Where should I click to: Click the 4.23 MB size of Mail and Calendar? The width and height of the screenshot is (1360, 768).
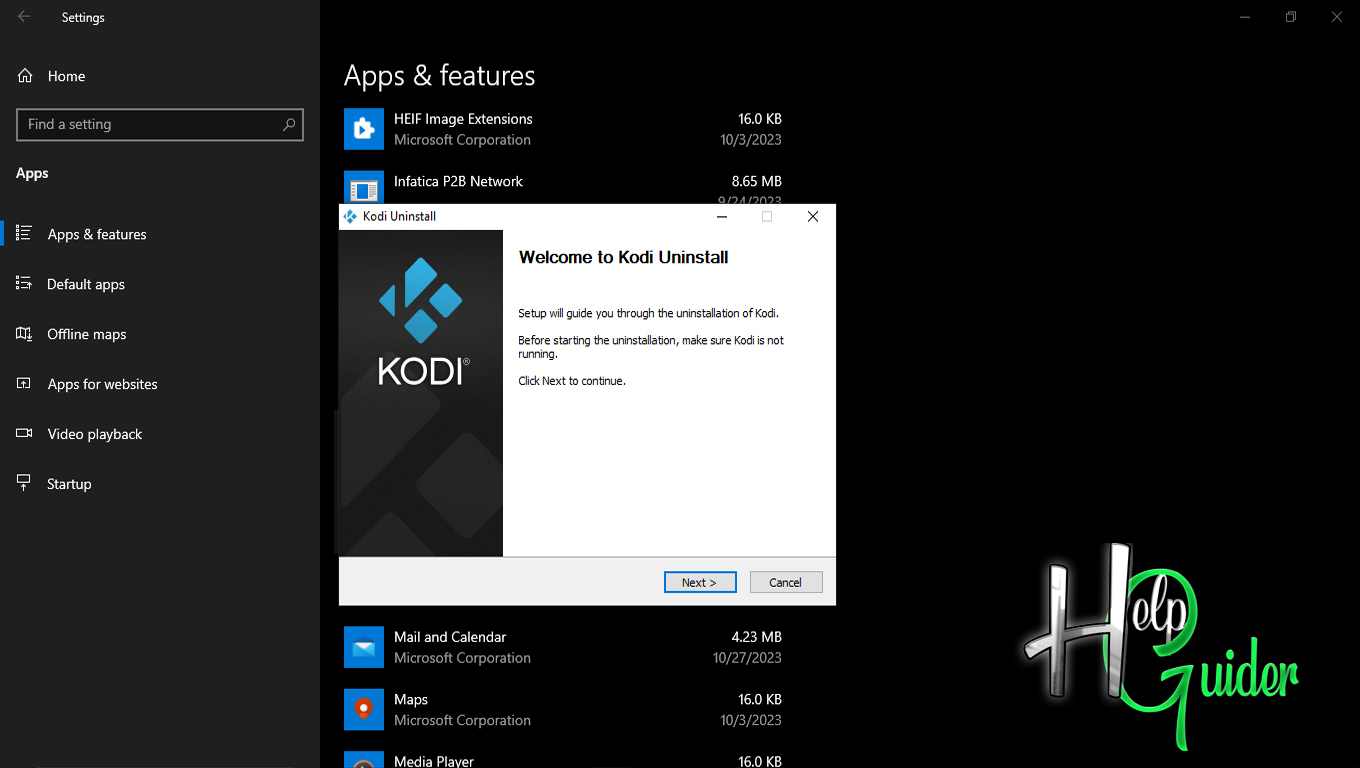point(757,637)
